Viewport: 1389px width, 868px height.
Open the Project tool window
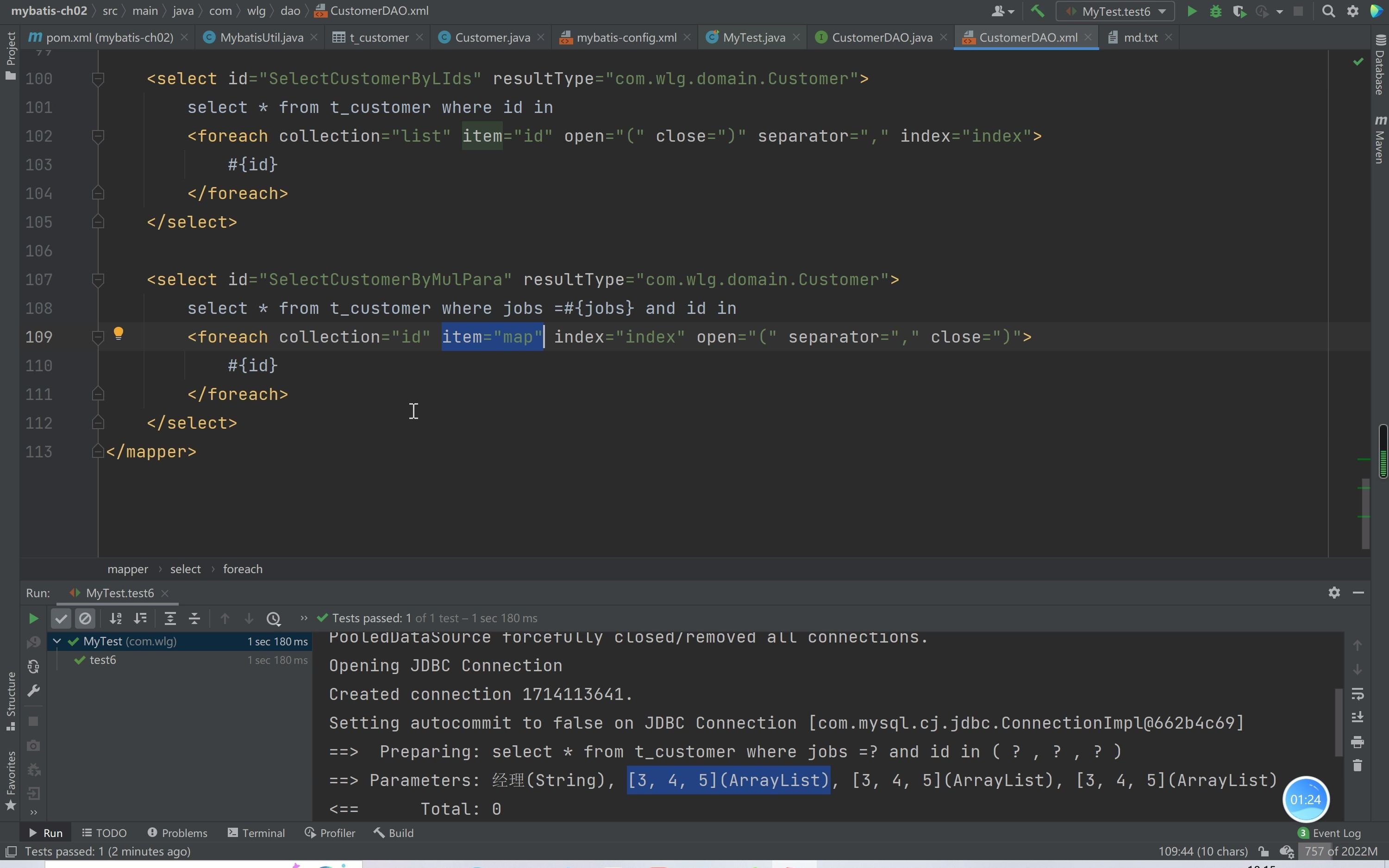(10, 56)
